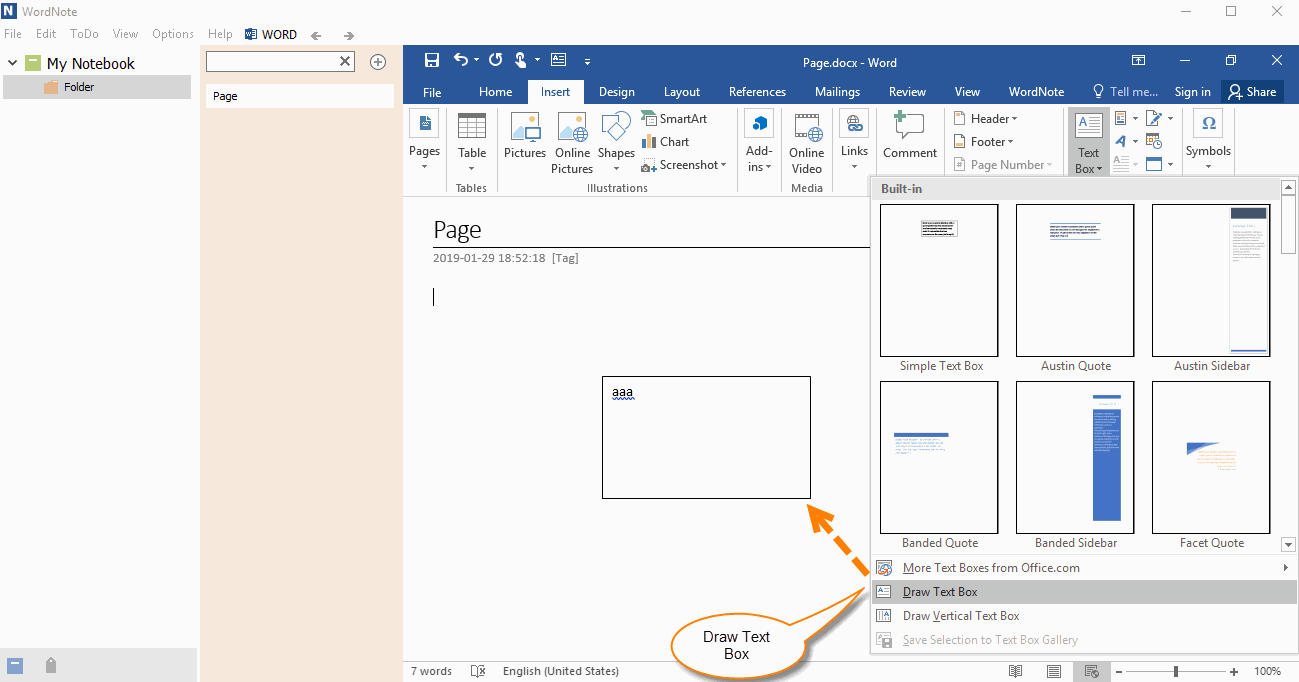Enable Touch/Mouse mode
1299x682 pixels.
522,59
